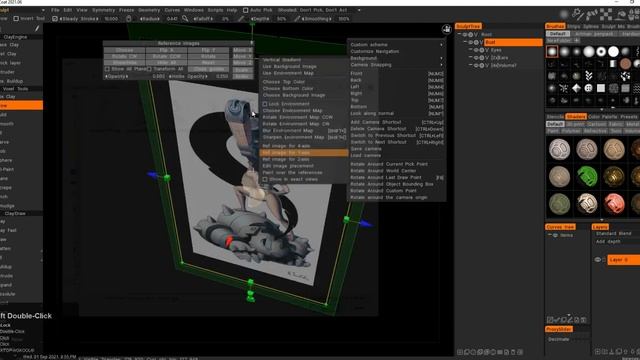Select the green shader sphere
Image resolution: width=640 pixels, height=360 pixels.
coord(587,176)
